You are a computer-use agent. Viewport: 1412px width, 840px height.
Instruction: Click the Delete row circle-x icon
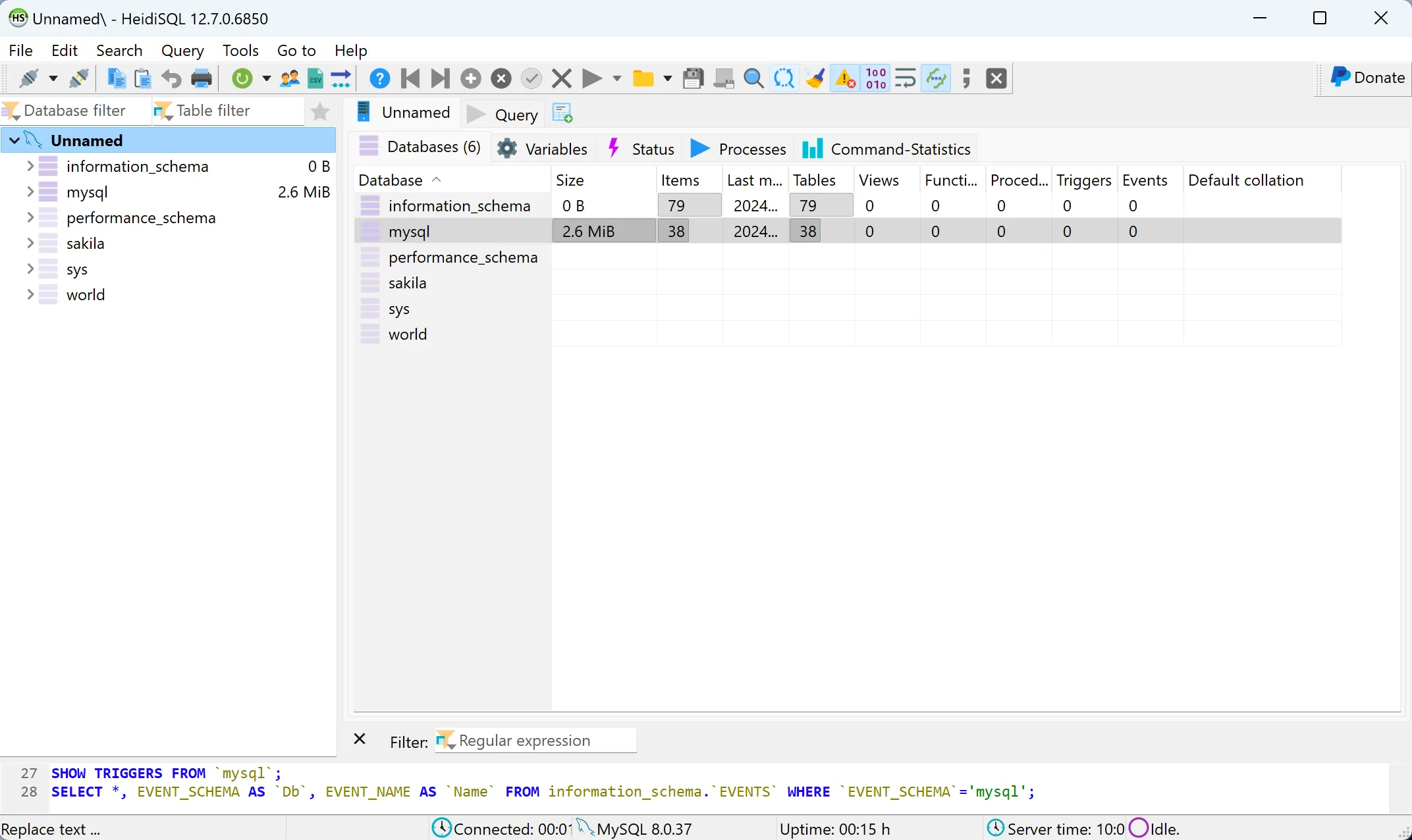coord(501,78)
